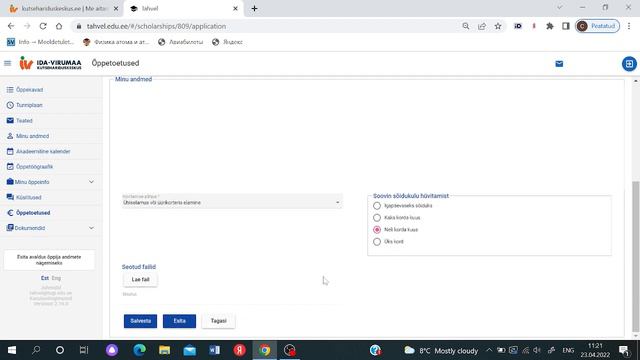
Task: Switch language to Est
Action: tap(45, 278)
